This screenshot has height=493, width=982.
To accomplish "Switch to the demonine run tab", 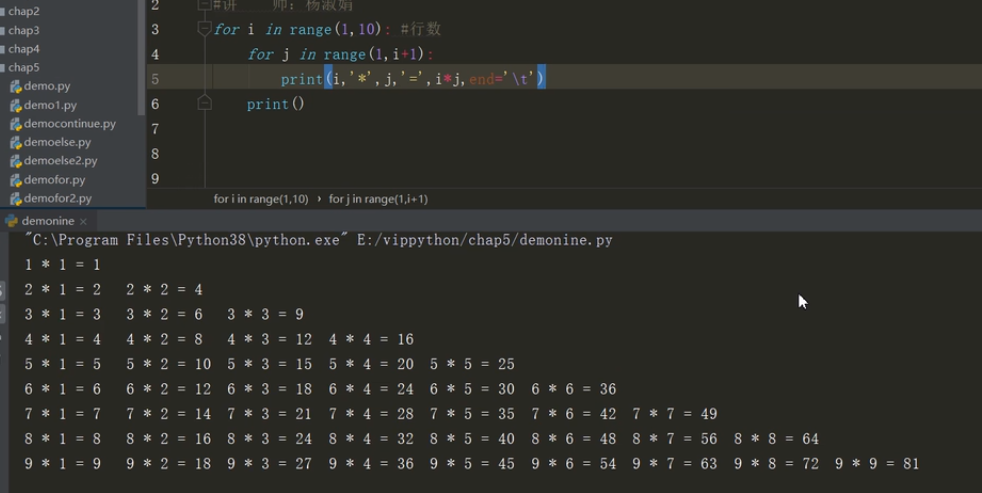I will click(x=48, y=221).
